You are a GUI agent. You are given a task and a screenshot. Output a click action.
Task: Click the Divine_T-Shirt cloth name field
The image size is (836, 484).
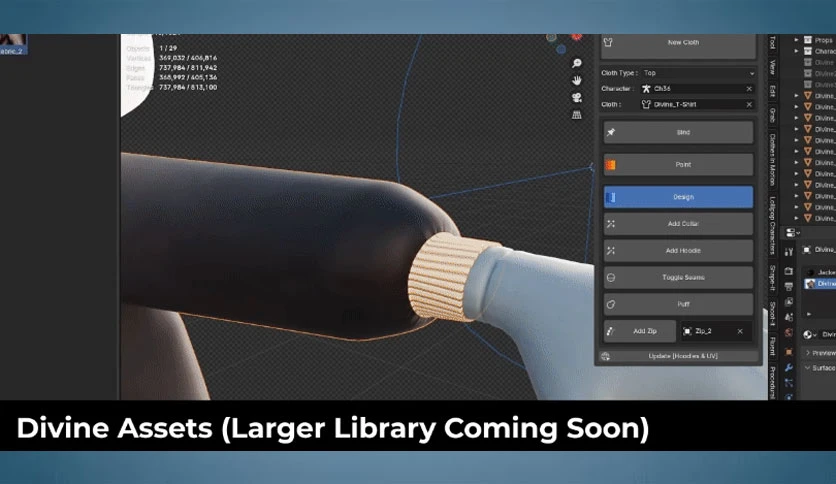(x=698, y=104)
